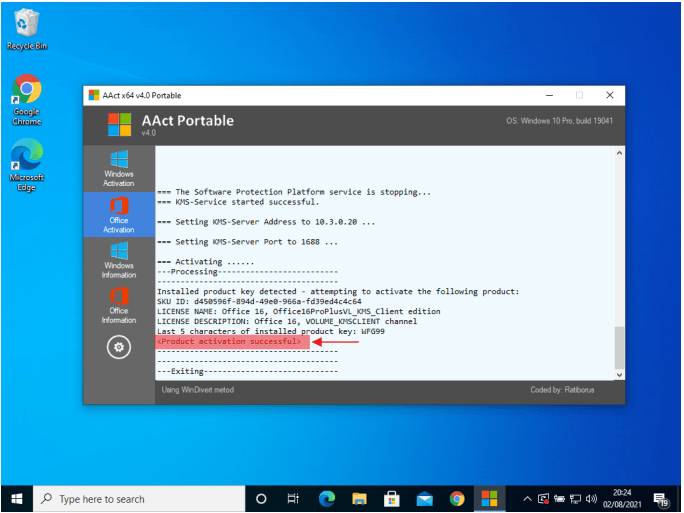Click 'Setting KMS-Server Address to 10.3.0.20' line

tap(266, 222)
